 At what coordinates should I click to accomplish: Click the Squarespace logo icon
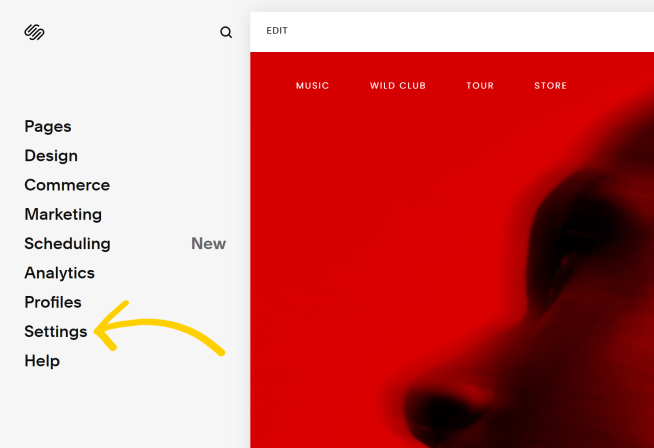34,32
